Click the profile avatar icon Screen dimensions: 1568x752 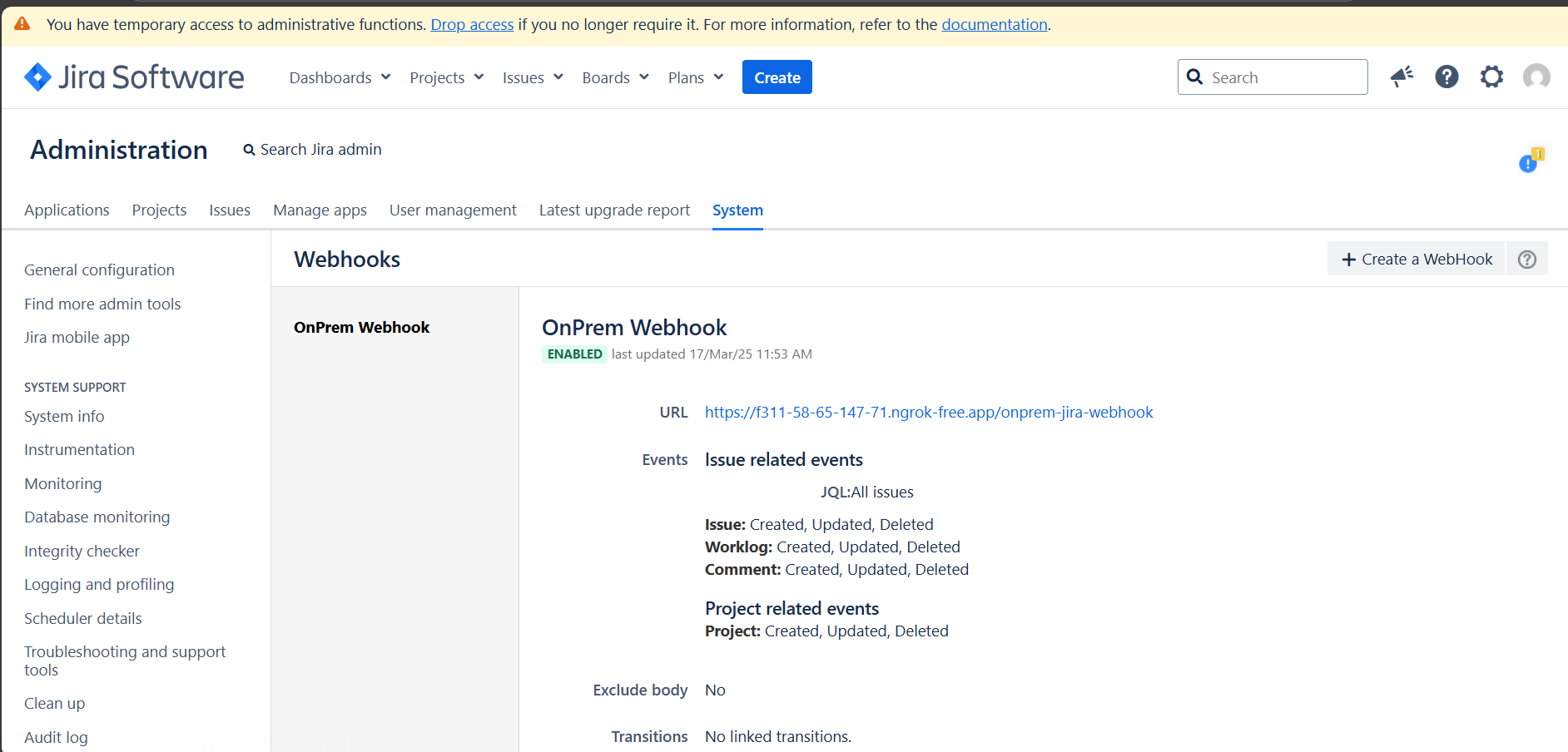(x=1537, y=77)
